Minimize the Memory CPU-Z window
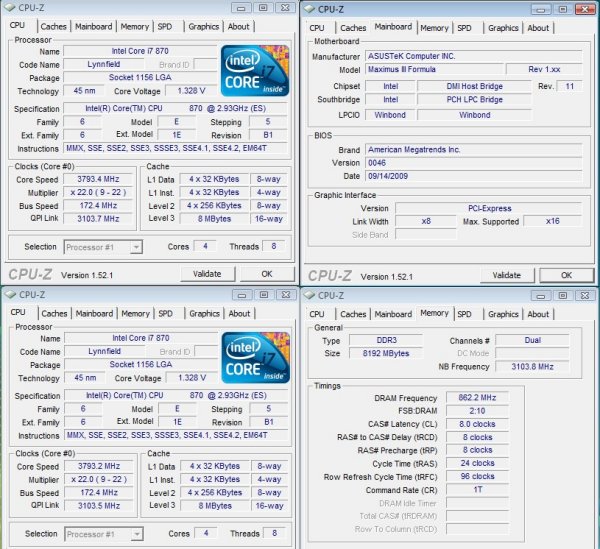This screenshot has height=549, width=600. [541, 295]
